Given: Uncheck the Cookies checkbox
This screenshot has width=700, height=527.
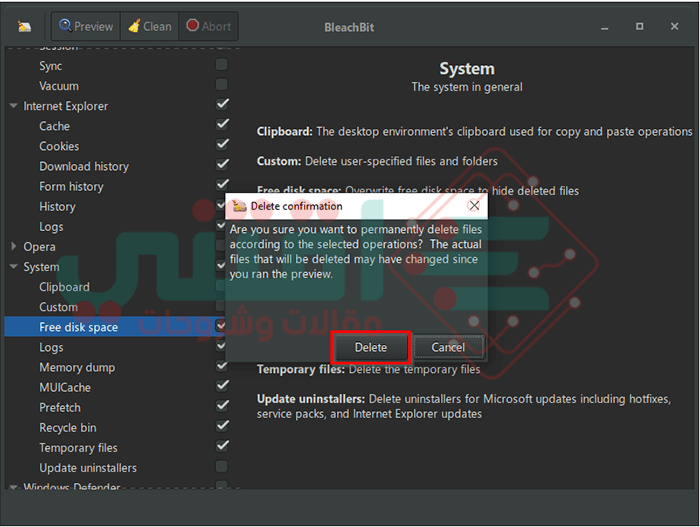Looking at the screenshot, I should point(222,145).
